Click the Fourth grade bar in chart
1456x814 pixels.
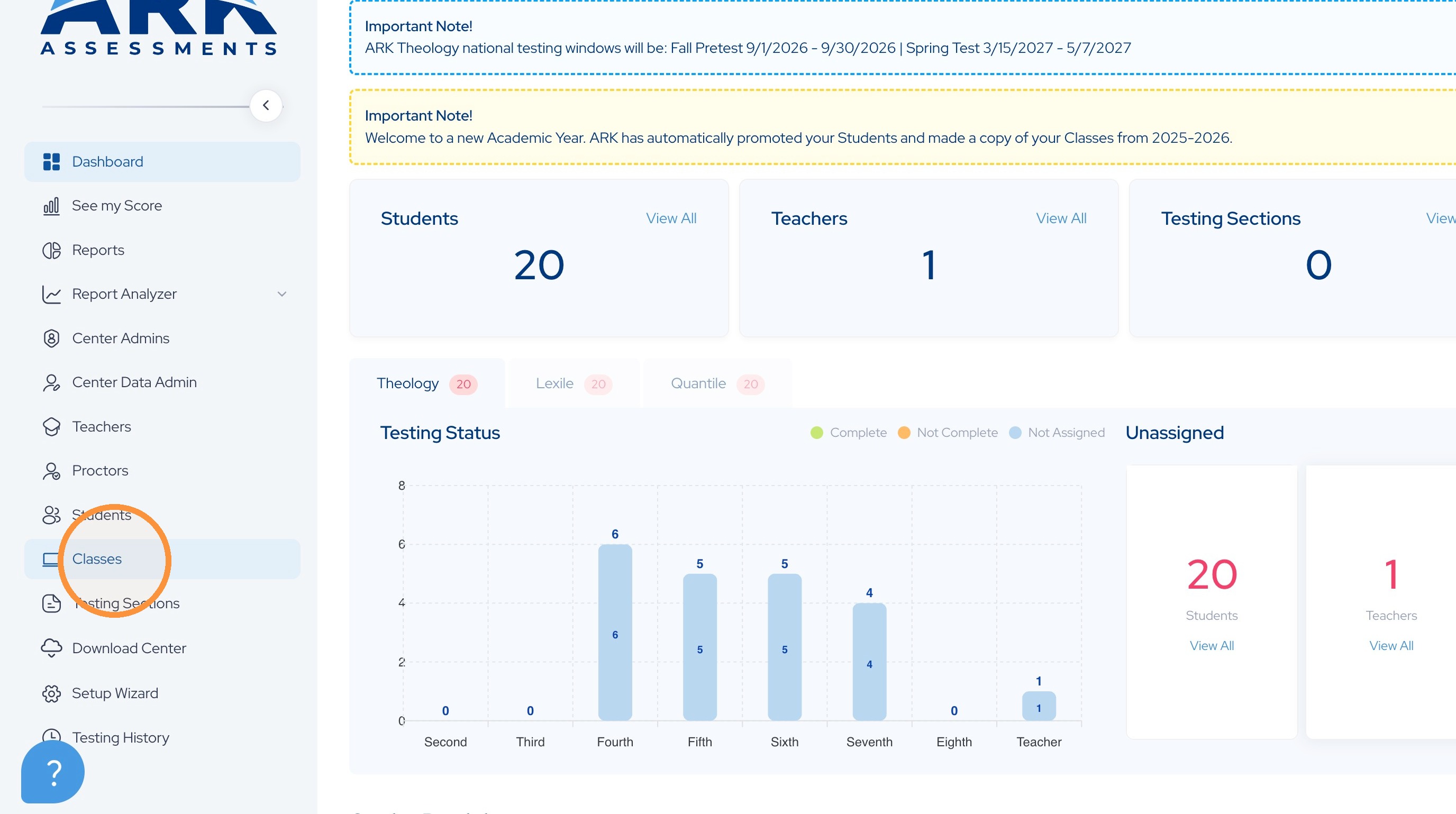pos(615,632)
